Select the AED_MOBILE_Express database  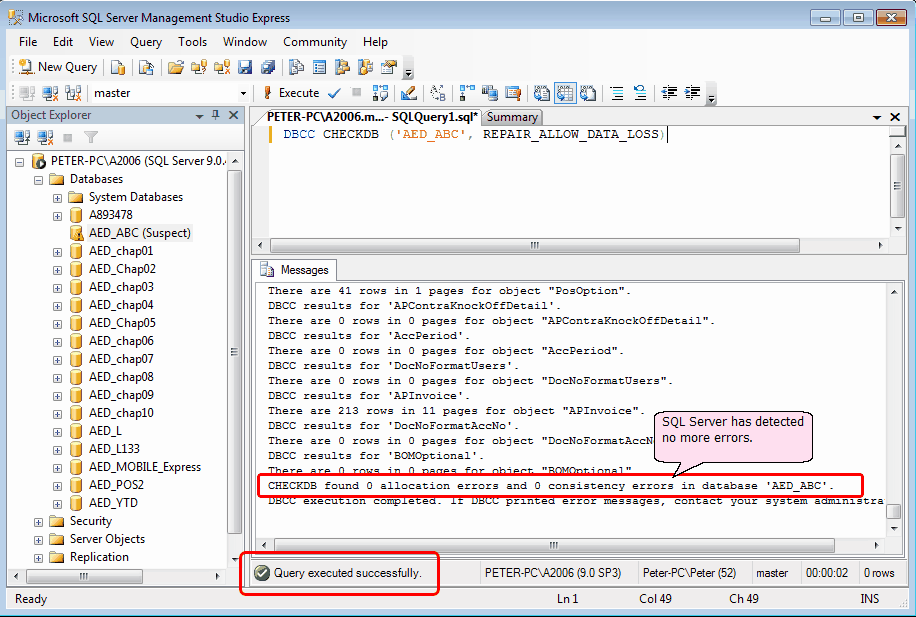[x=144, y=467]
